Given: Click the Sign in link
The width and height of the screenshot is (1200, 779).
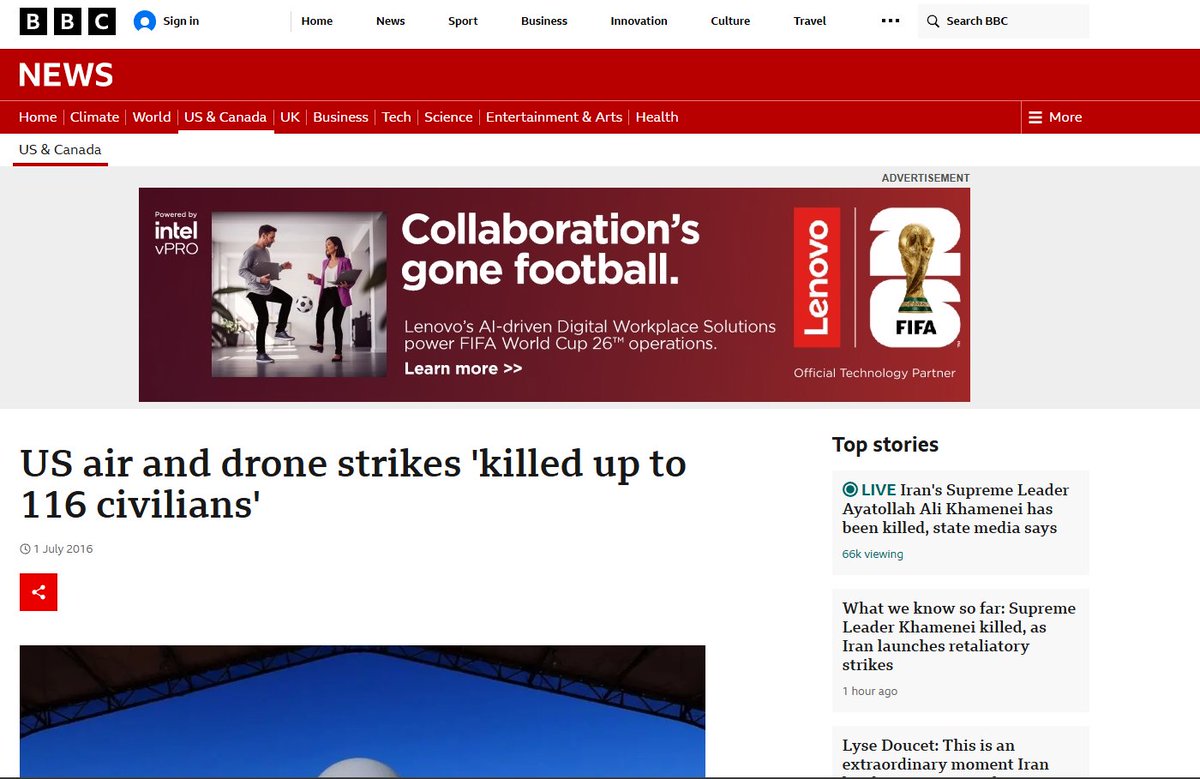Looking at the screenshot, I should tap(180, 21).
